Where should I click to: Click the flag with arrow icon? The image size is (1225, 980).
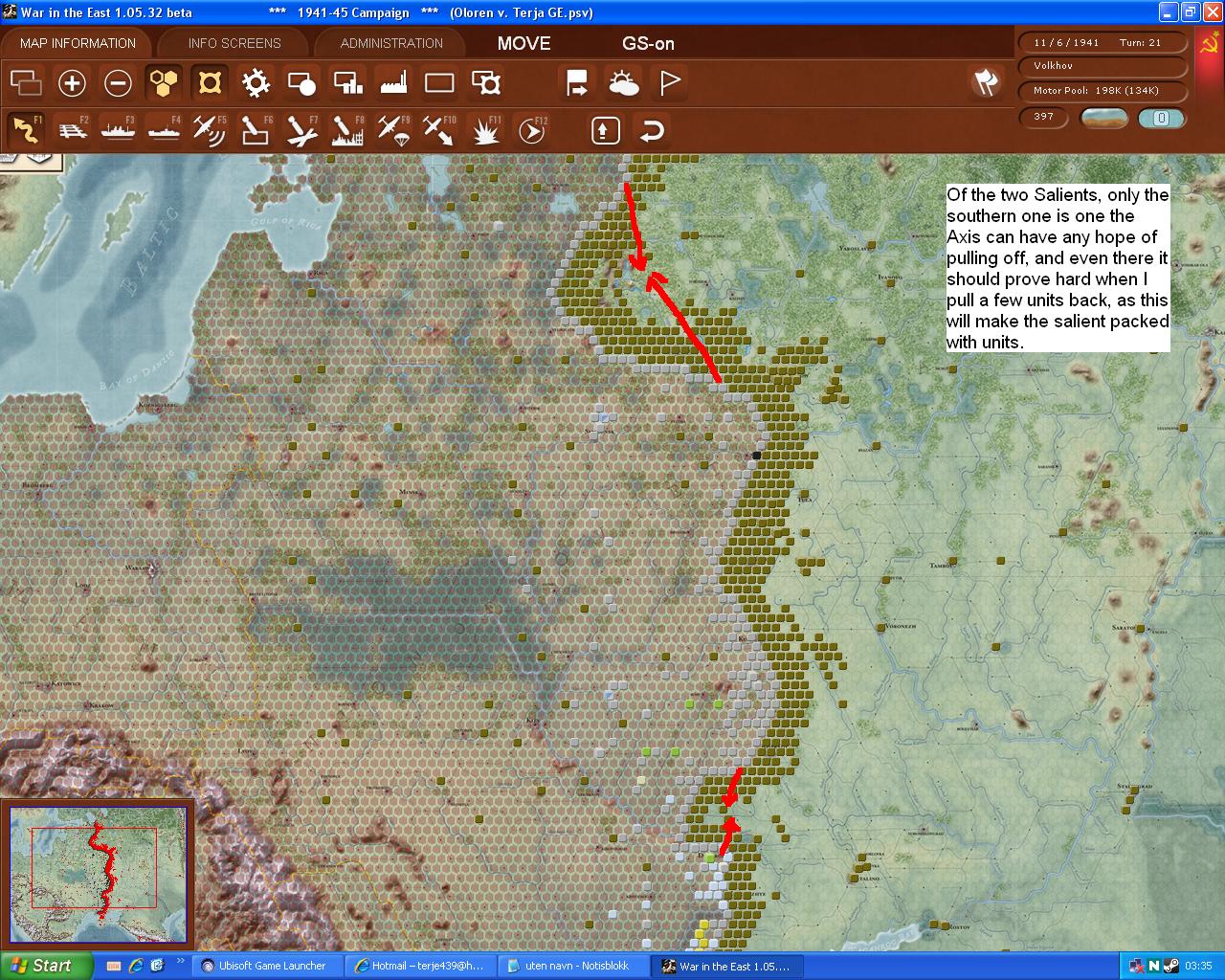click(x=577, y=83)
